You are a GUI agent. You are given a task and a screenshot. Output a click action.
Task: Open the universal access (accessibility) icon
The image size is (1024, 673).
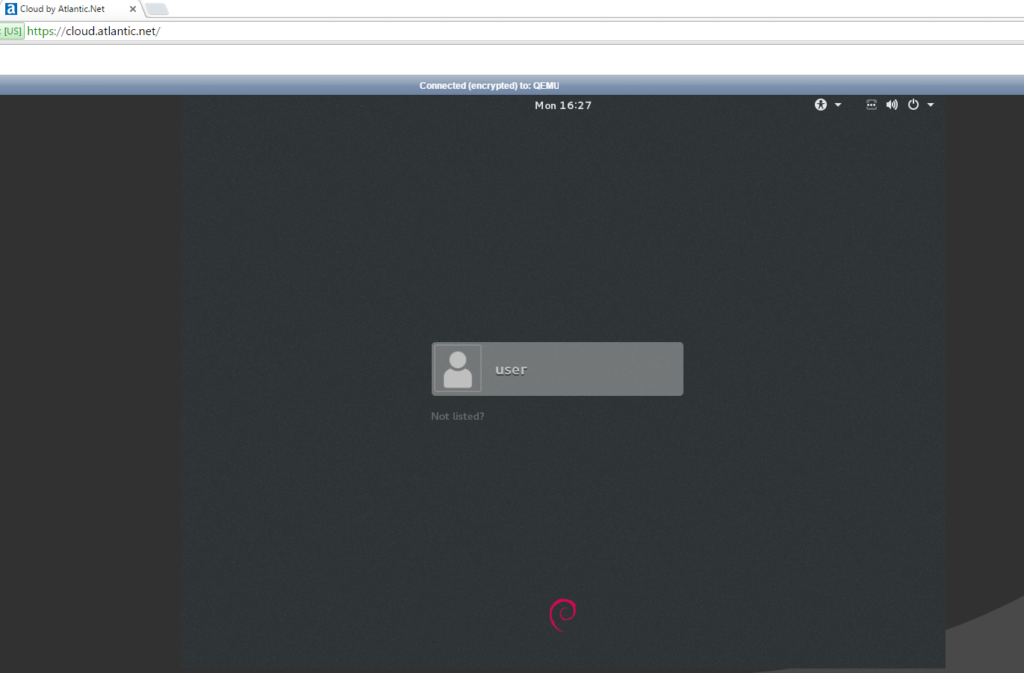[820, 104]
